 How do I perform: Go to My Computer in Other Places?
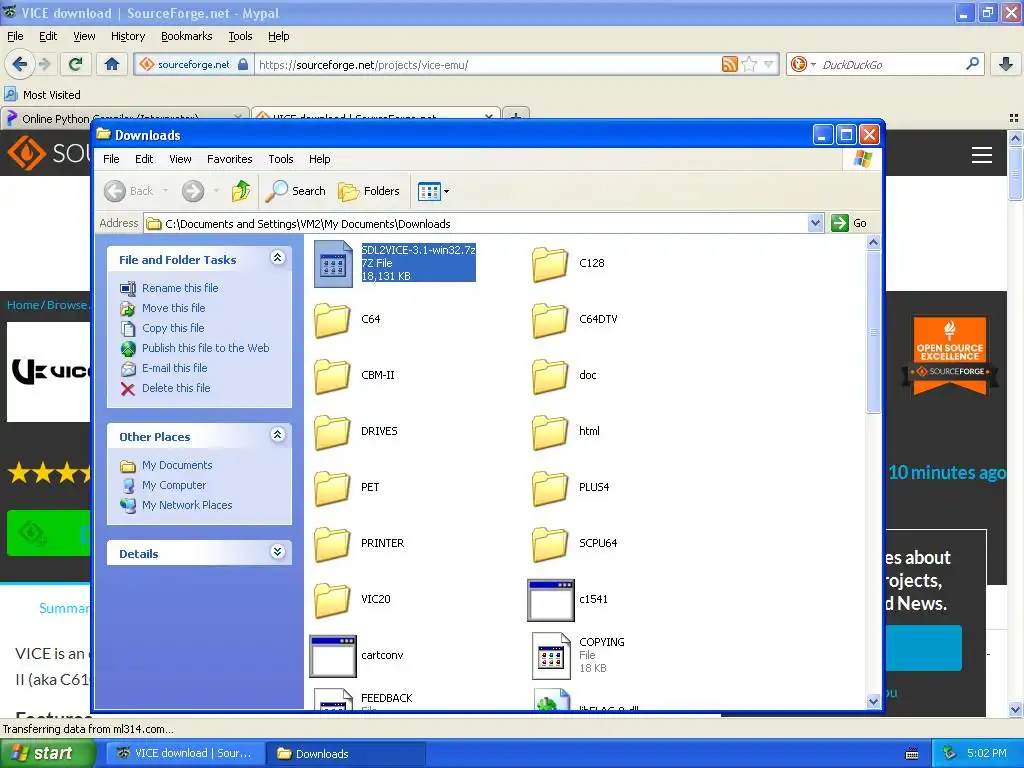coord(174,485)
